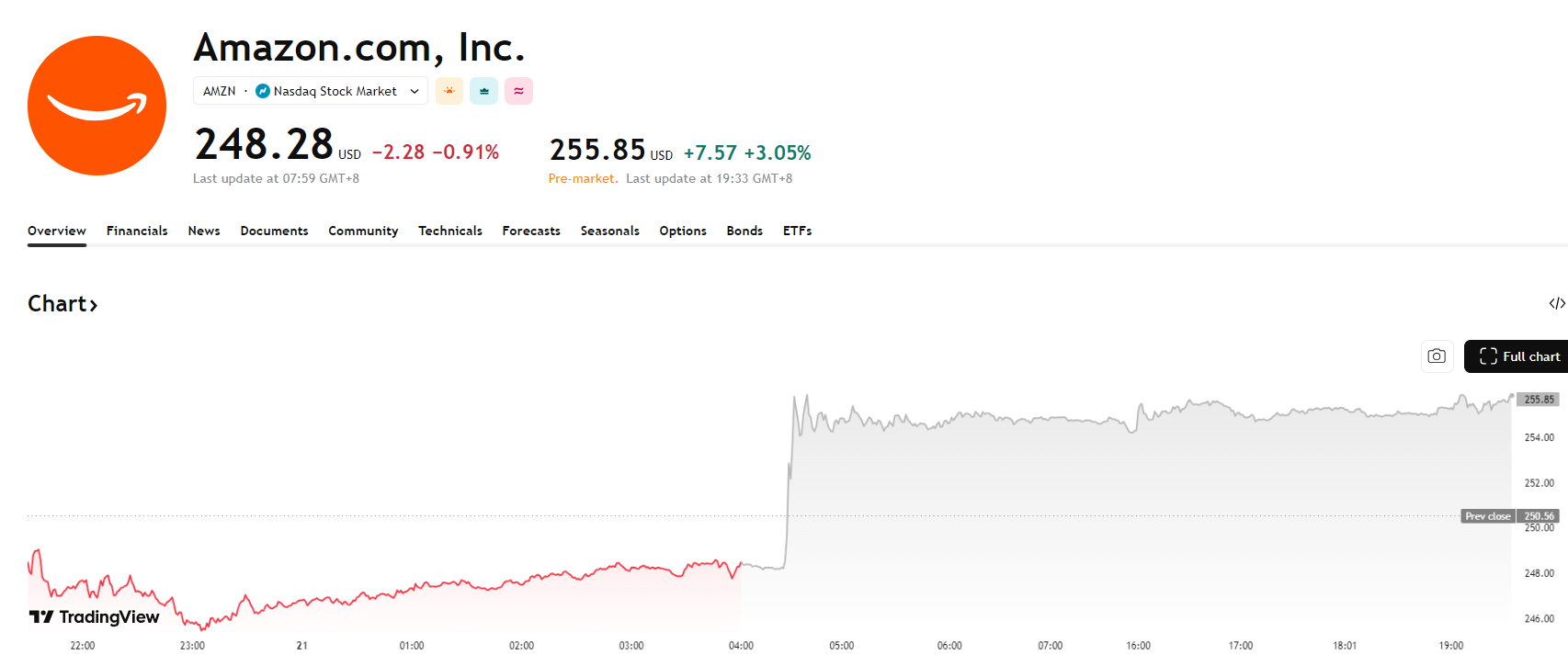Click the orange sunrise pre-market badge
This screenshot has width=1568, height=666.
point(449,91)
